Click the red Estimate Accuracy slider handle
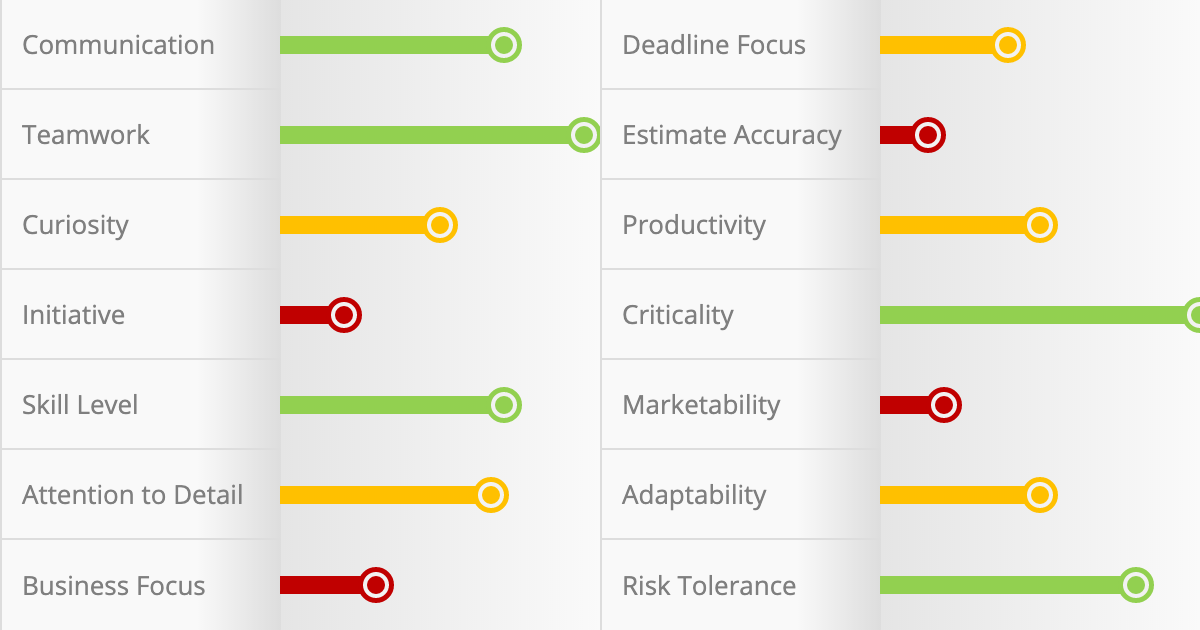Viewport: 1200px width, 630px height. 928,135
